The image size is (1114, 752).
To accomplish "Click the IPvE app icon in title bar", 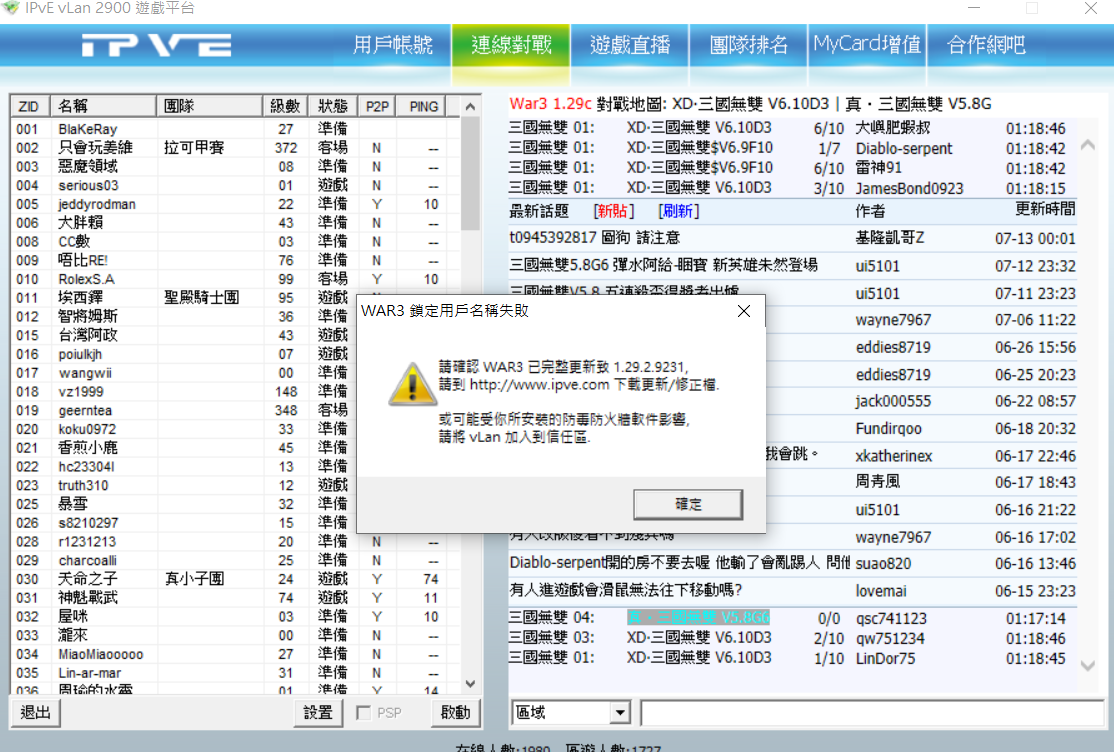I will 10,8.
